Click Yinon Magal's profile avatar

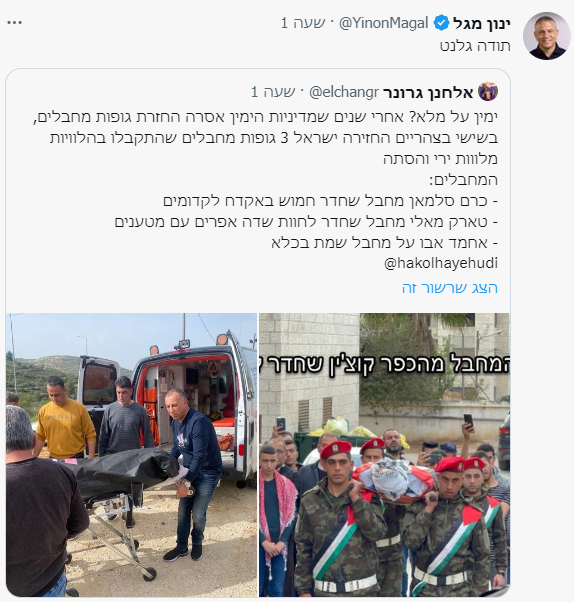tap(546, 36)
